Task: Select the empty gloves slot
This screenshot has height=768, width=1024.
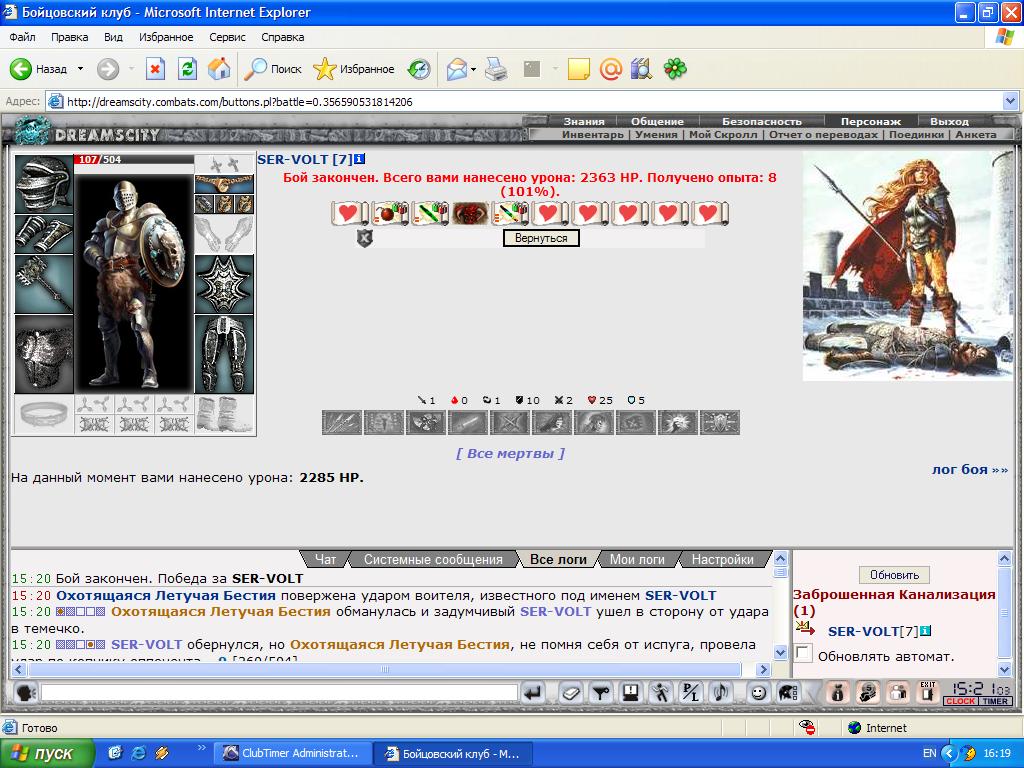Action: pos(224,234)
